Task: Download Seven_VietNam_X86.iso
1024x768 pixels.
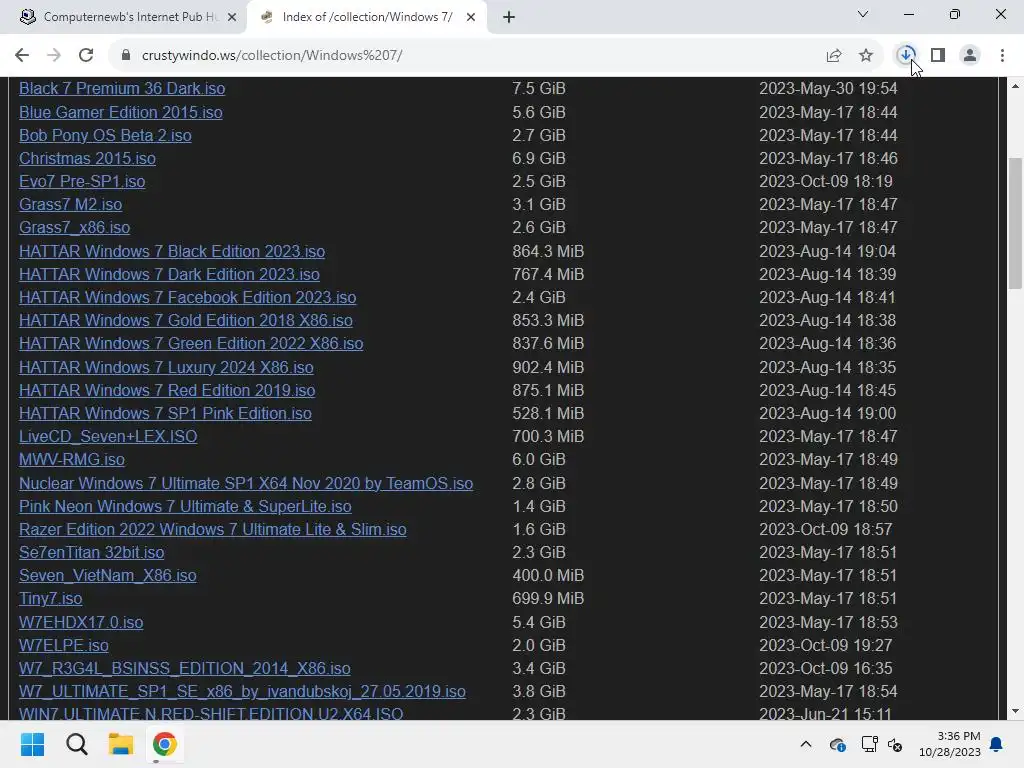Action: (x=108, y=575)
